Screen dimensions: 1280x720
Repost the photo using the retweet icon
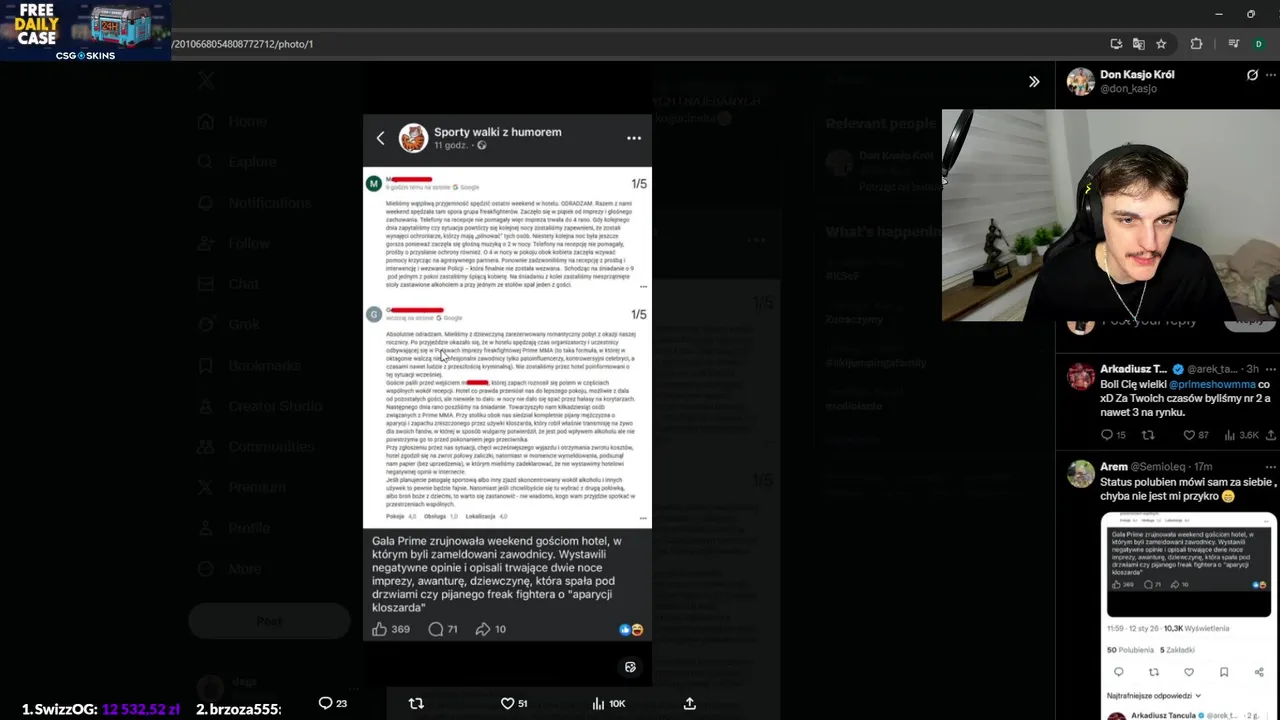click(417, 703)
